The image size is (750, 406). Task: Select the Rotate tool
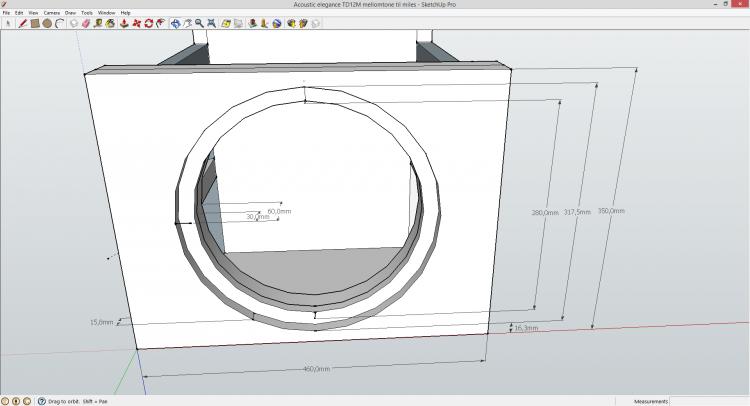[x=148, y=23]
